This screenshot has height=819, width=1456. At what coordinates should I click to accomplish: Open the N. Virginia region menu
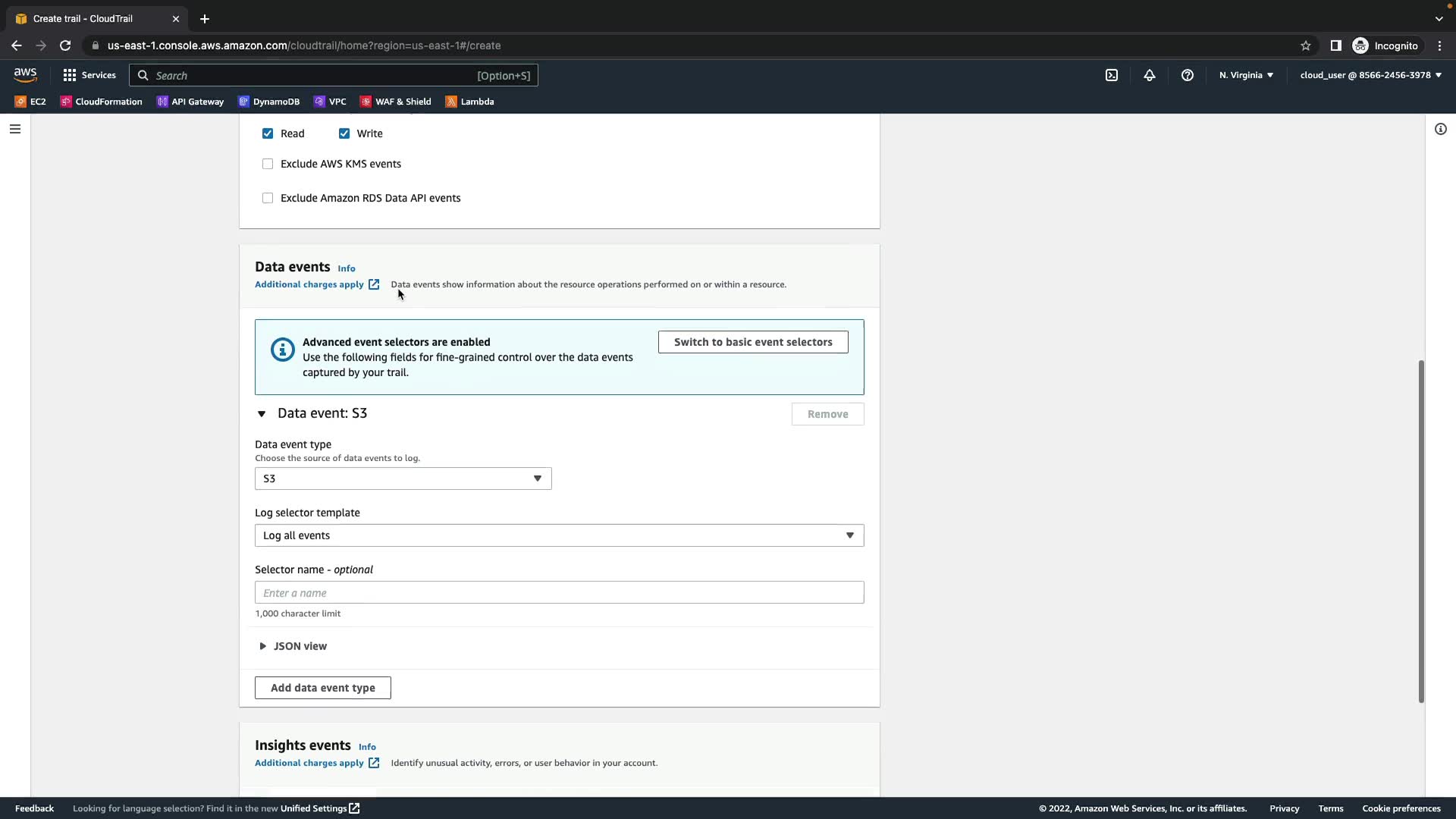click(x=1246, y=75)
